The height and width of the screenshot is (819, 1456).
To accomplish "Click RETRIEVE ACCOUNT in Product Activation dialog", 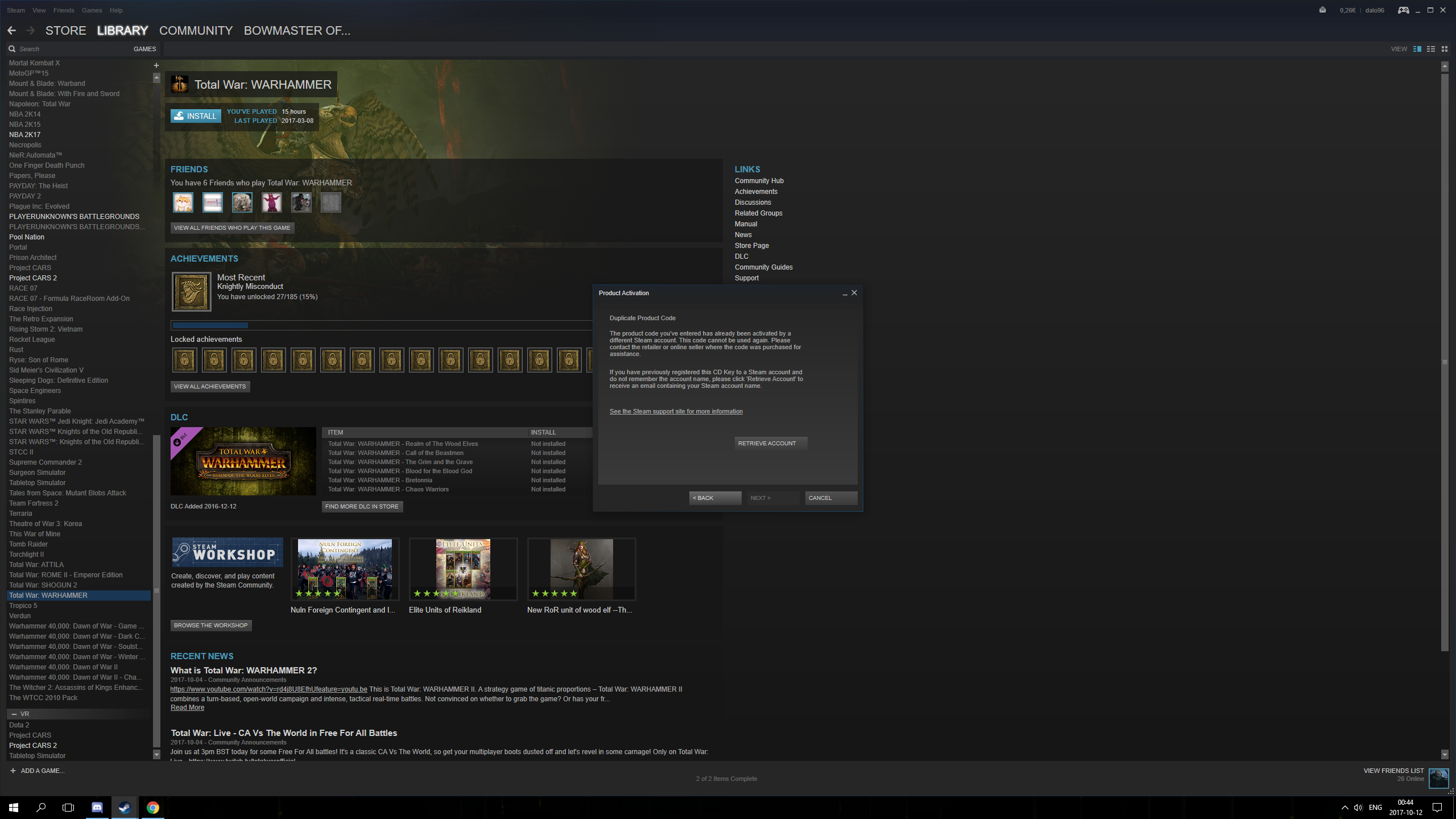I will click(771, 443).
